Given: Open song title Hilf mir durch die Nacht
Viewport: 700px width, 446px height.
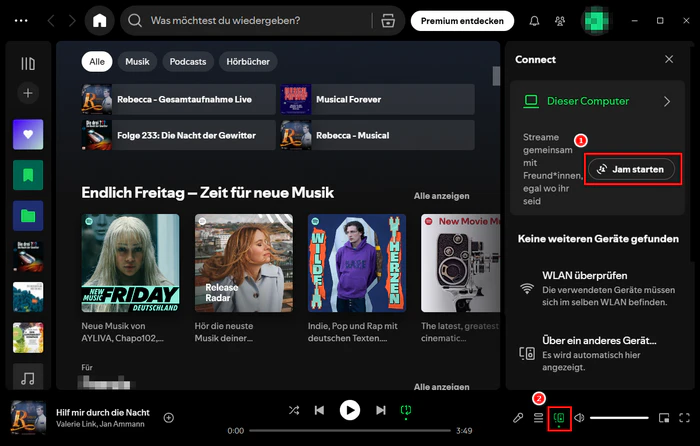Looking at the screenshot, I should tap(103, 413).
